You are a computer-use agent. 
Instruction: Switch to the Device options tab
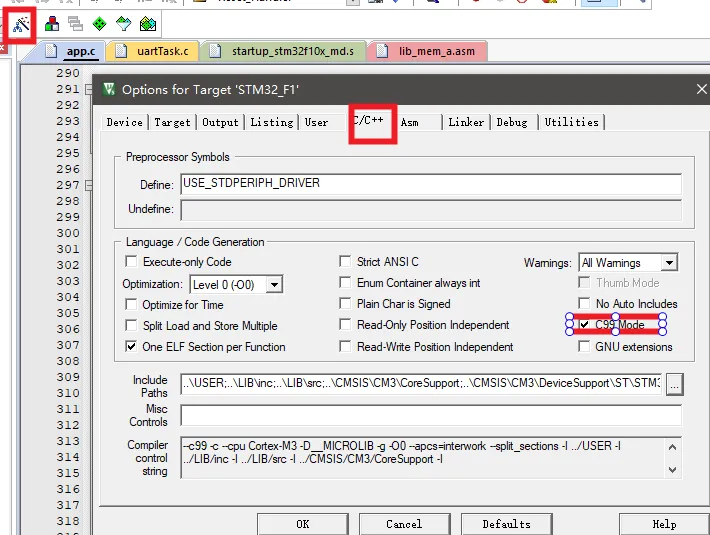pyautogui.click(x=125, y=122)
